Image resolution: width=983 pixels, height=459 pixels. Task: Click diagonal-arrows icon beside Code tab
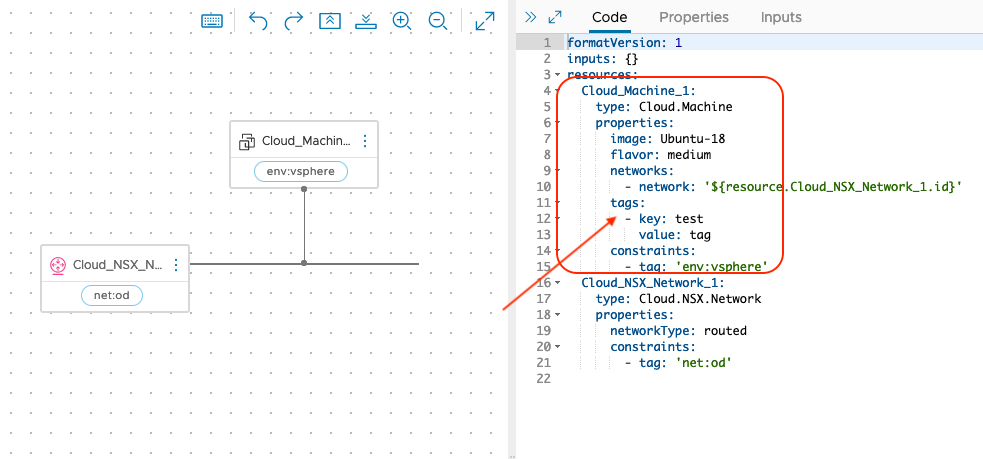point(555,17)
